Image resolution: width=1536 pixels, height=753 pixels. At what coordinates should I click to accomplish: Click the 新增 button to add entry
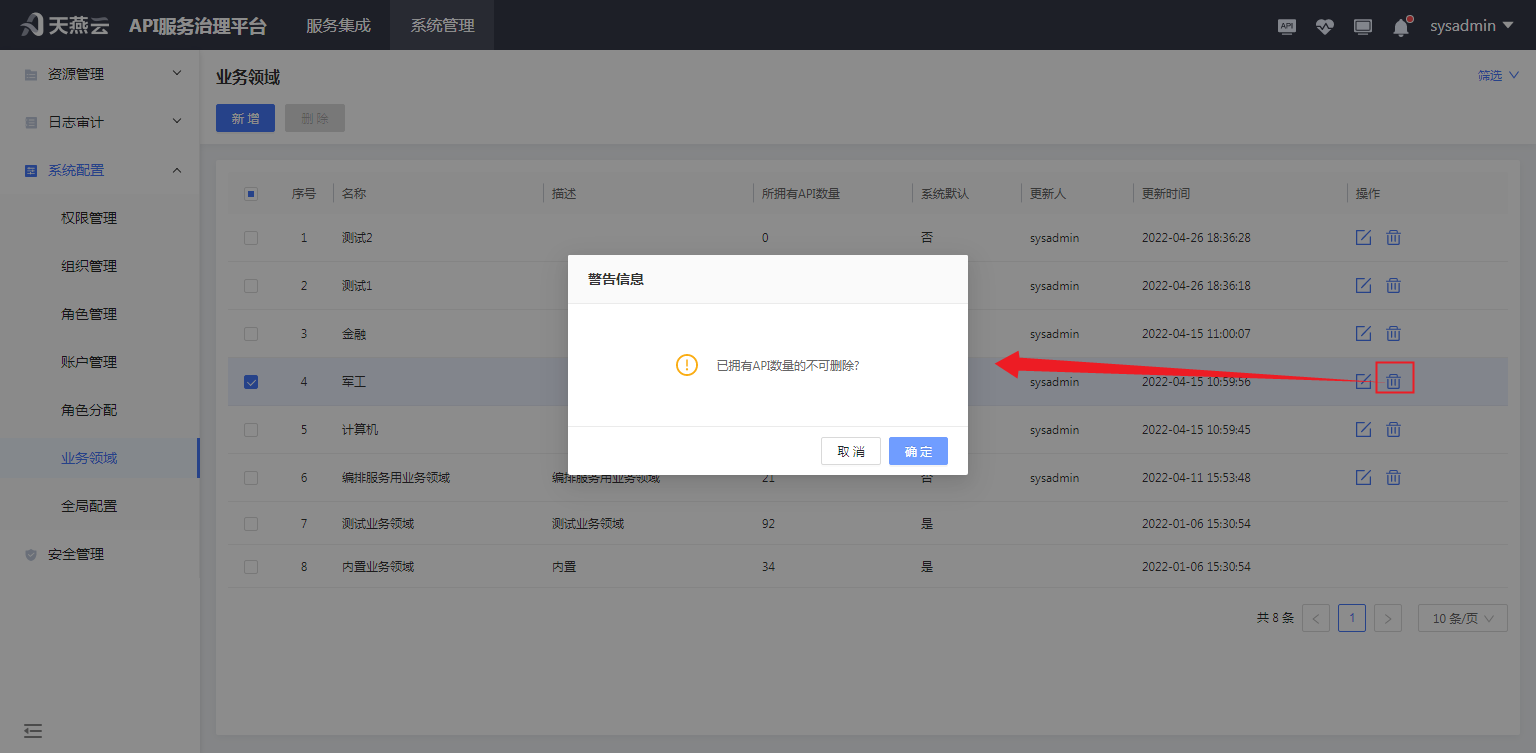pos(245,117)
